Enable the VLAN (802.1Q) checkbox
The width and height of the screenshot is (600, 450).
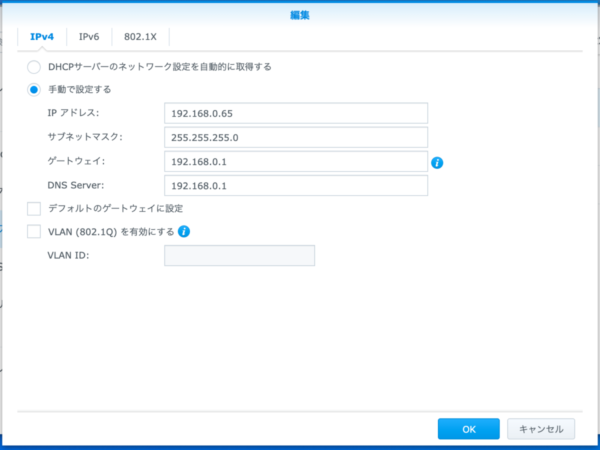34,232
